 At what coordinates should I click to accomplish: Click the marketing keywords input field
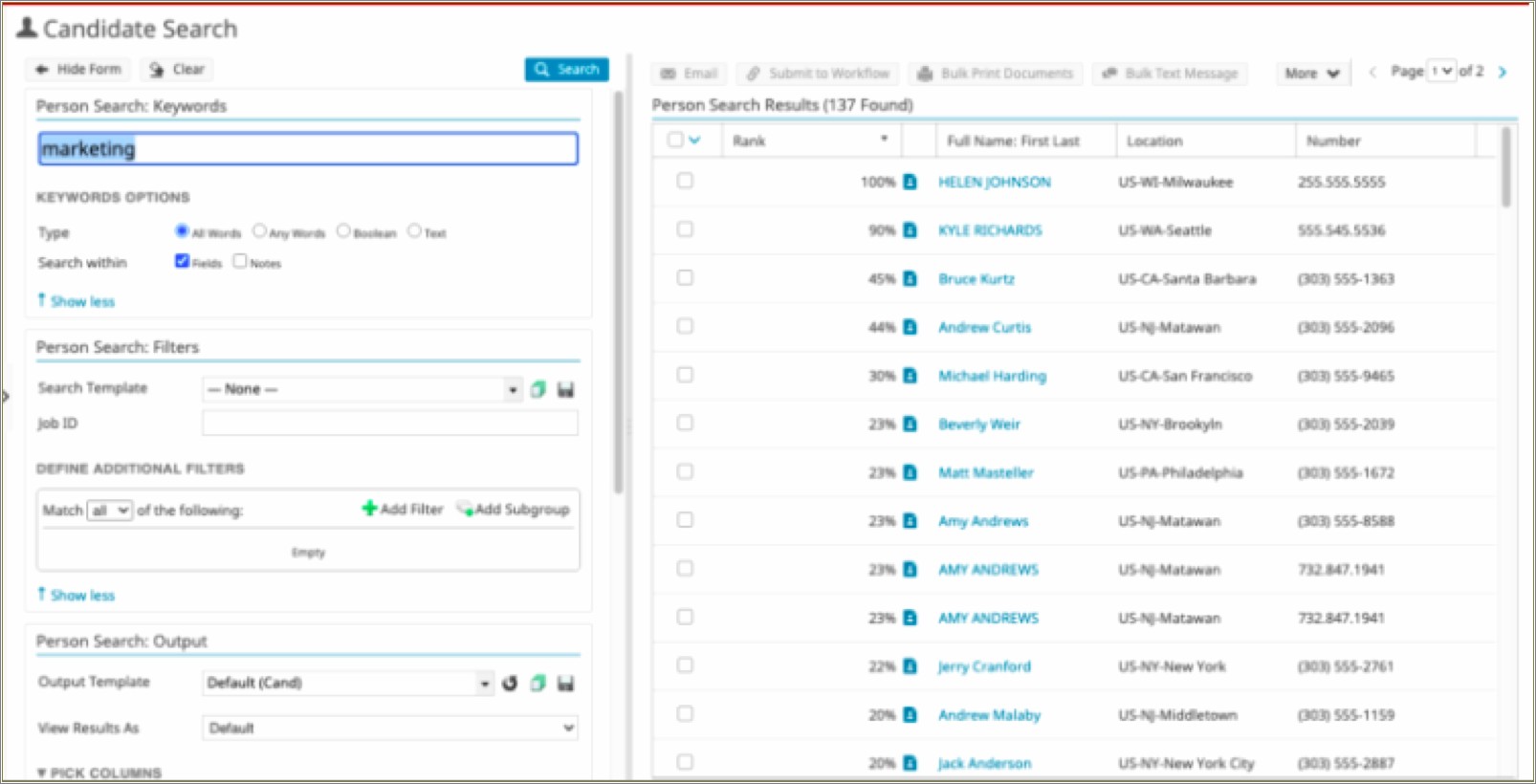[x=308, y=148]
